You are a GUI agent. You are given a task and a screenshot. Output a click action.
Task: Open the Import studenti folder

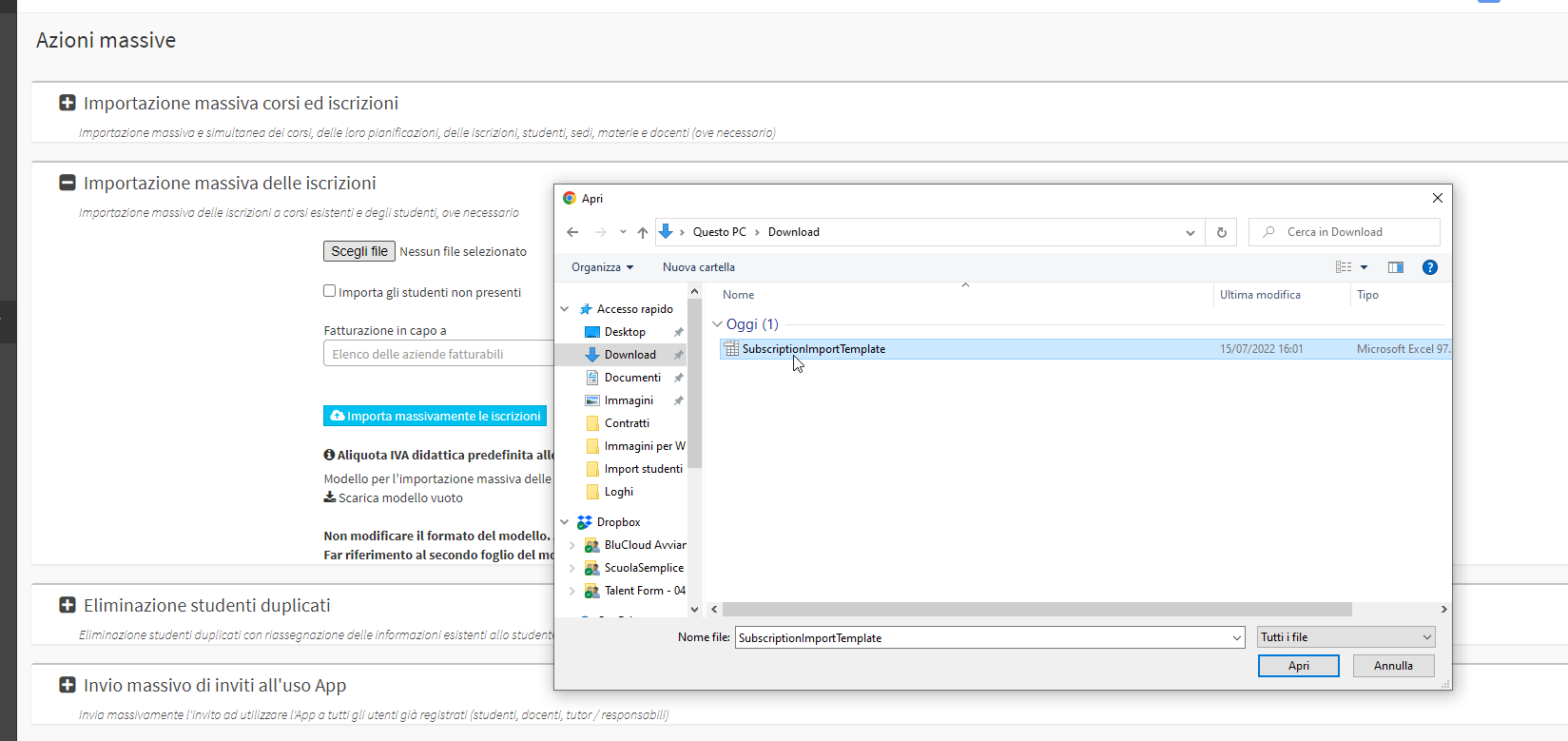pos(644,469)
